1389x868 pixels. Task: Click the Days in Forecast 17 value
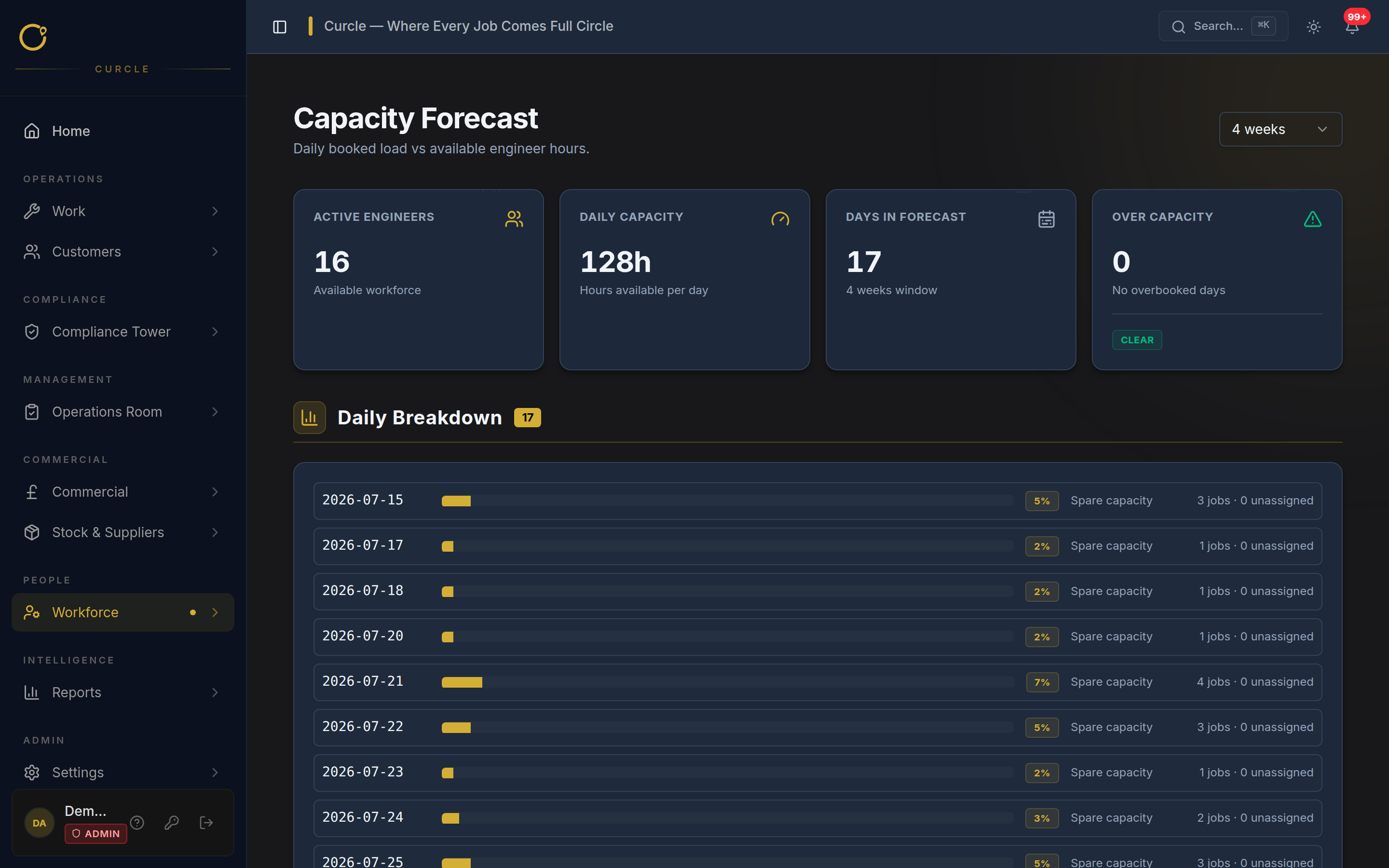pyautogui.click(x=864, y=262)
